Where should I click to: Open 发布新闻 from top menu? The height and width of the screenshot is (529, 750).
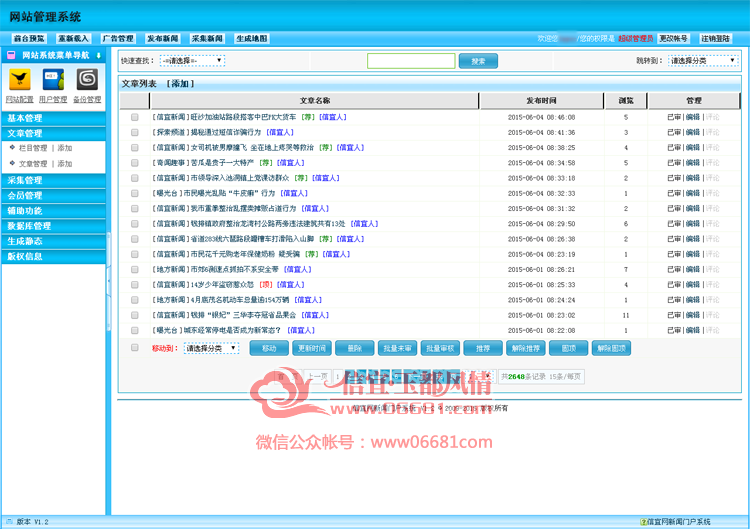click(163, 39)
